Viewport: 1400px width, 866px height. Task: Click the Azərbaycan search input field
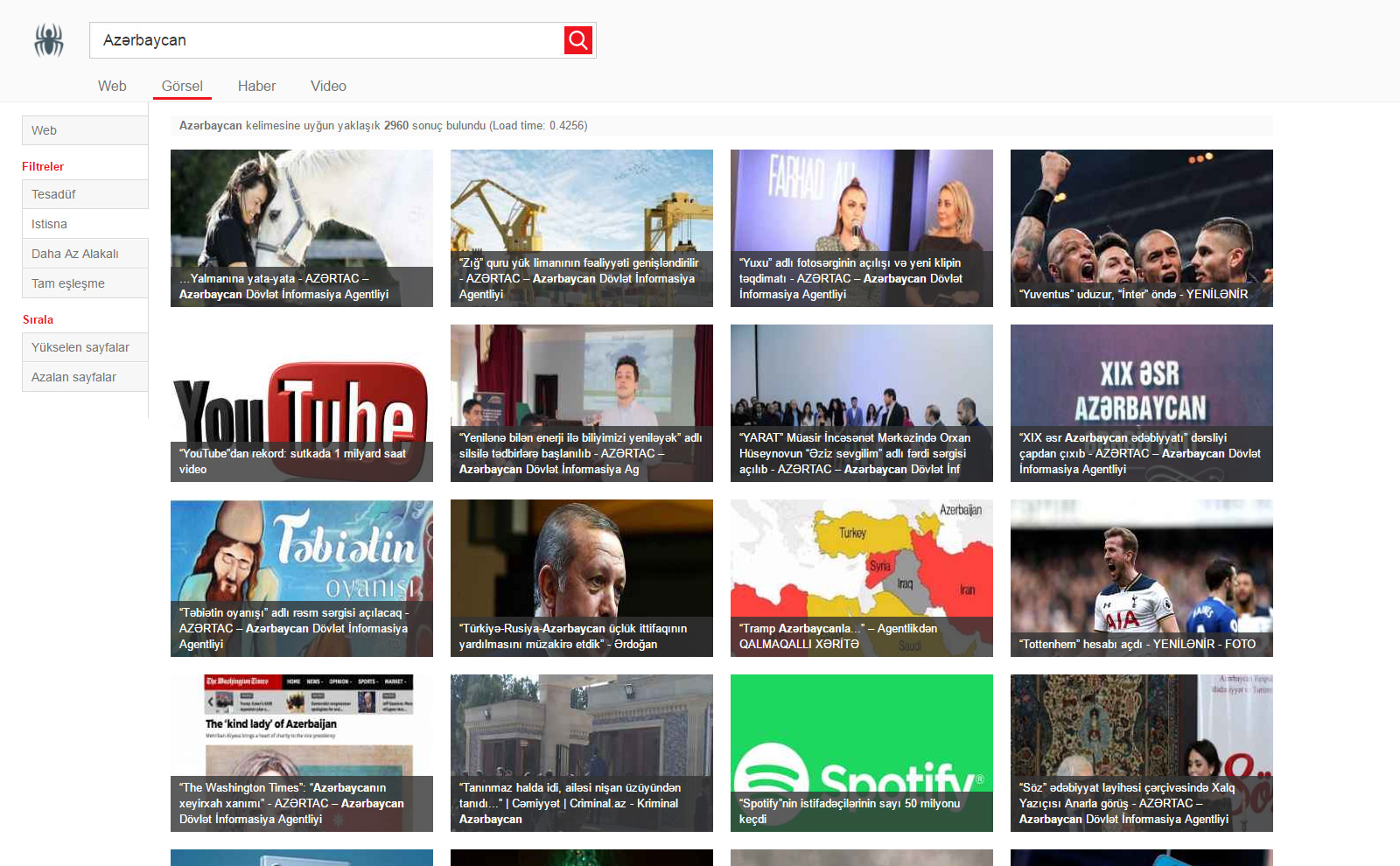click(328, 40)
